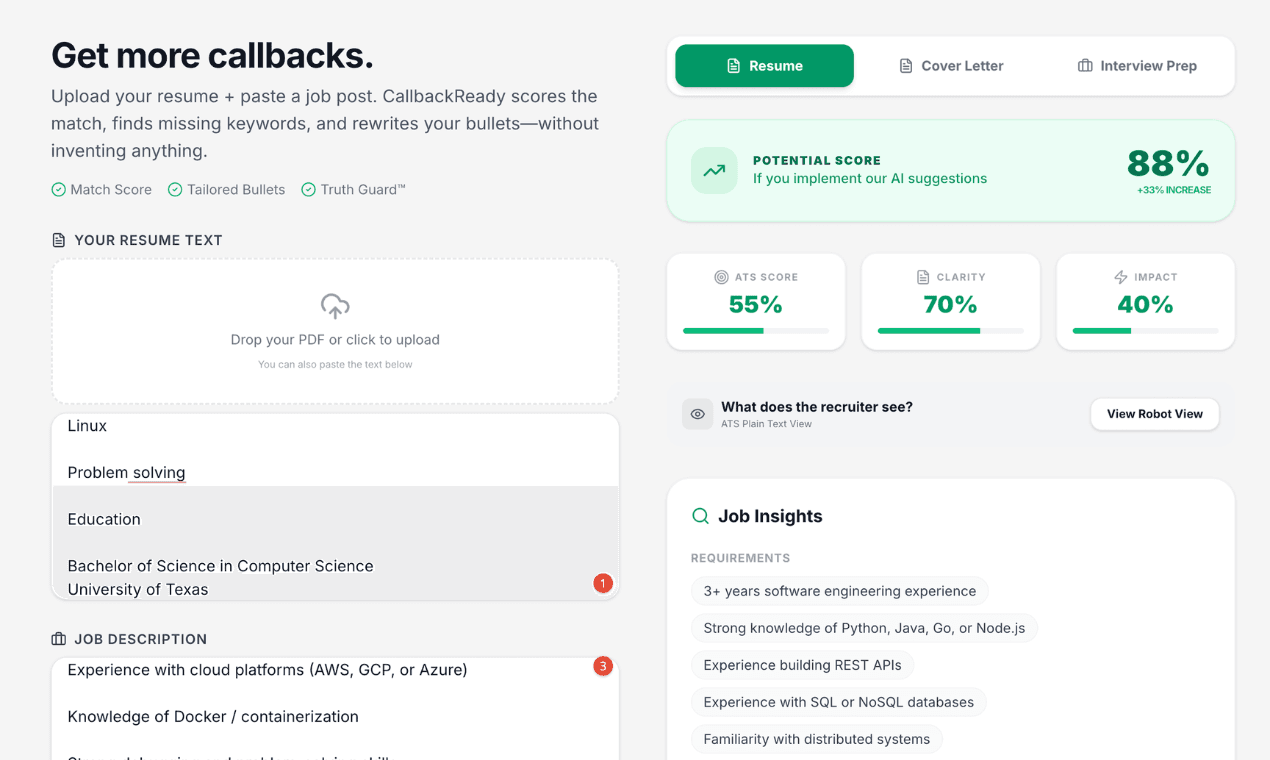The image size is (1270, 760).
Task: Expand the red badge 3 on the job description
Action: pyautogui.click(x=603, y=665)
